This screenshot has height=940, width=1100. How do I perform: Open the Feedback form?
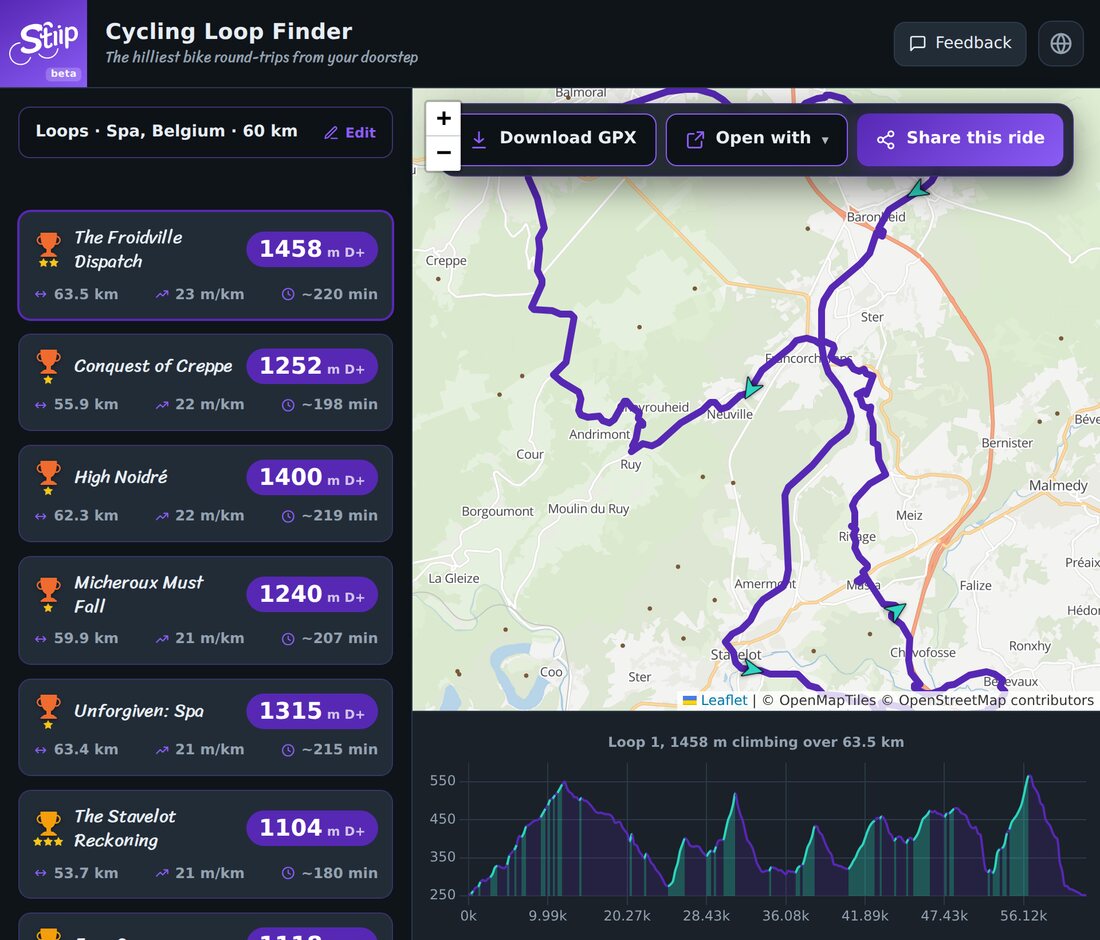click(960, 43)
